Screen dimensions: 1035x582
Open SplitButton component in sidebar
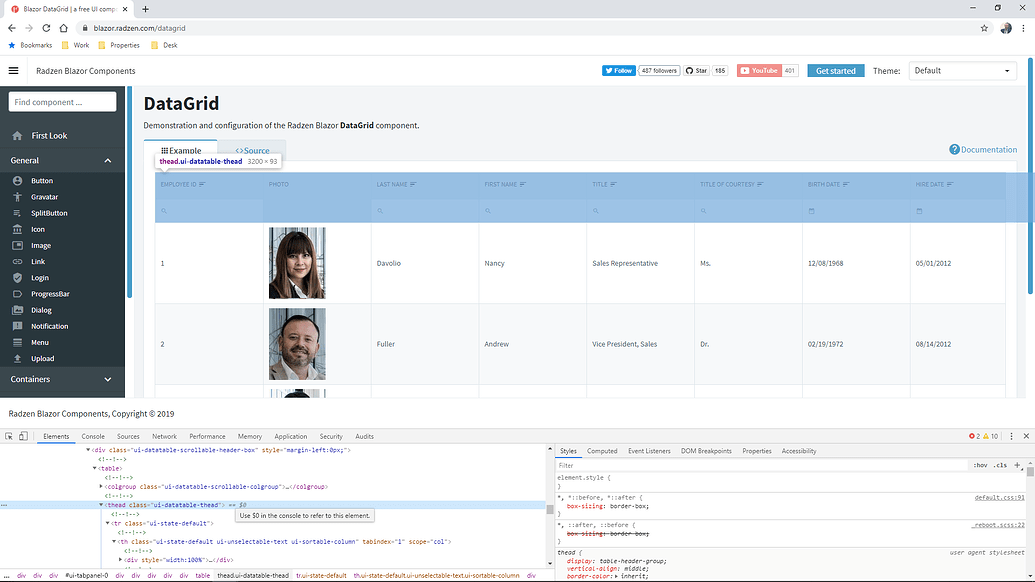[49, 213]
